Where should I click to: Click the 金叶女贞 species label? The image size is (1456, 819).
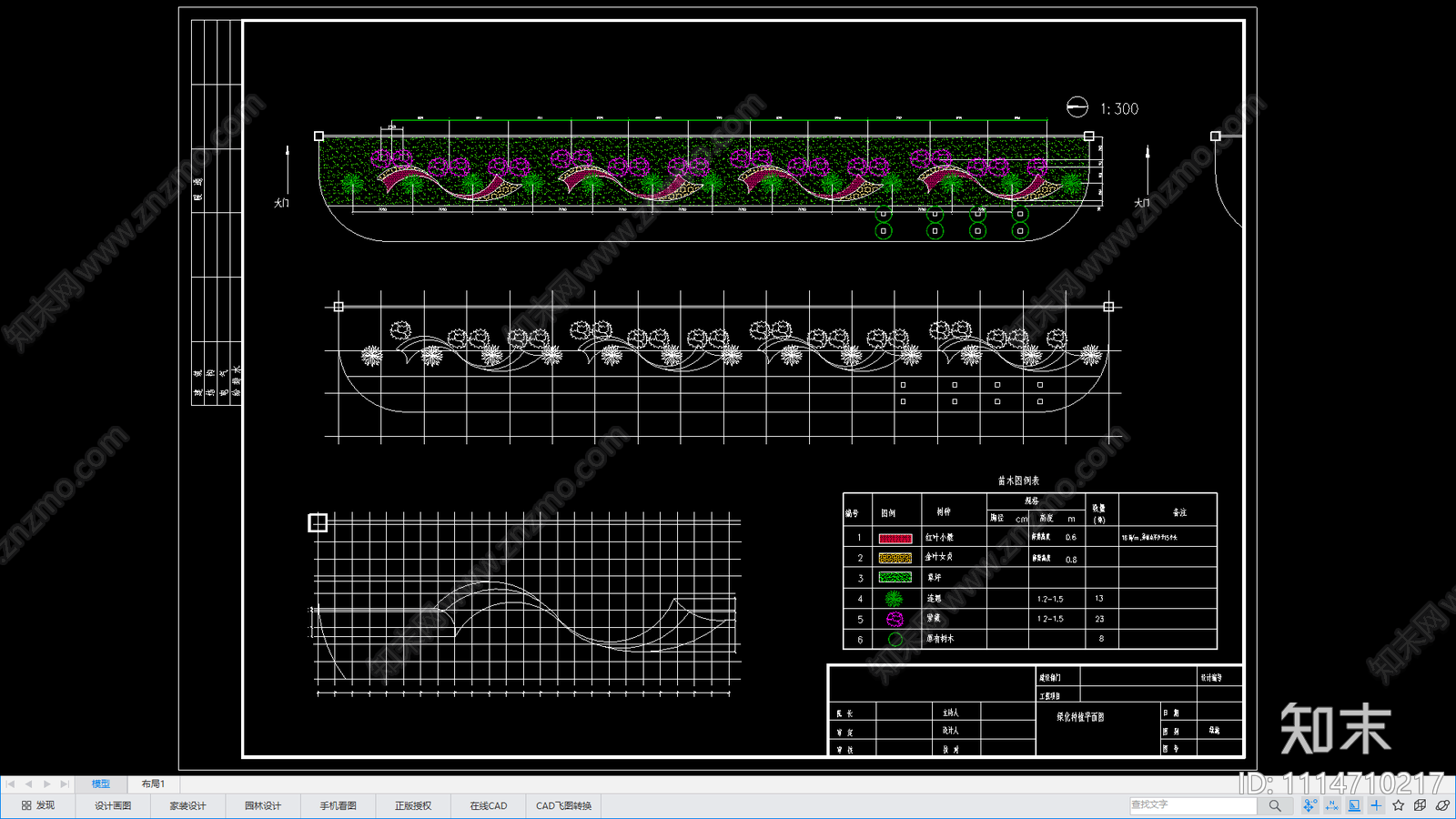[x=939, y=557]
